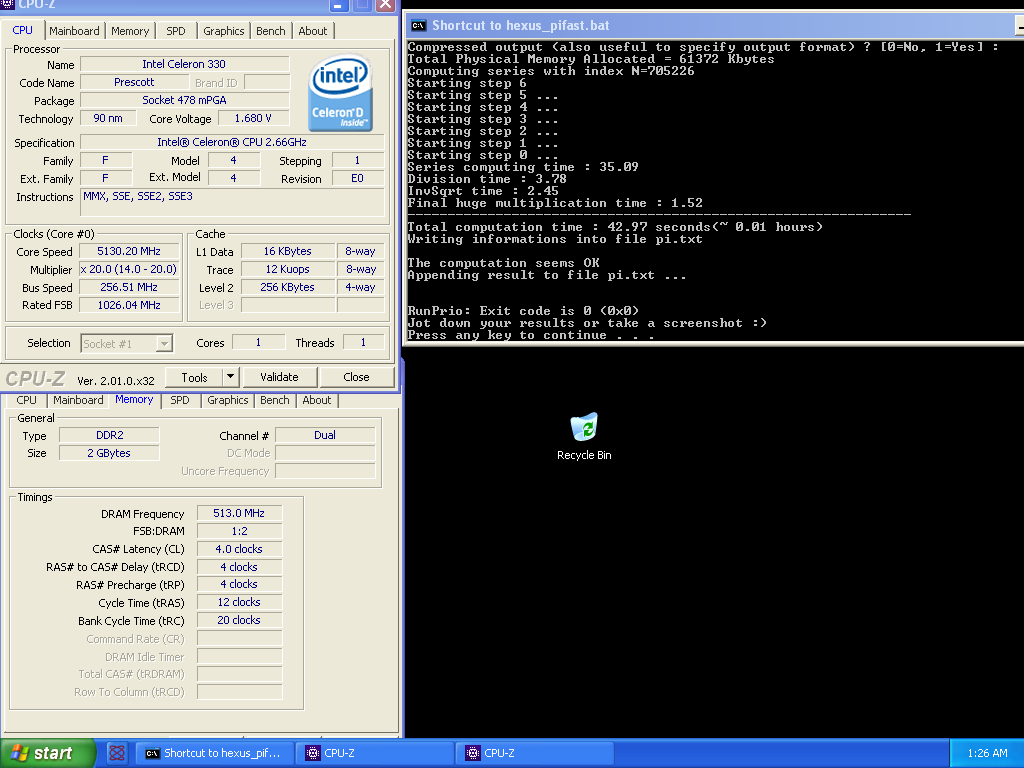Click the hexus_pifast.bat window title bar
Screen dimensions: 1024x768
[x=713, y=26]
